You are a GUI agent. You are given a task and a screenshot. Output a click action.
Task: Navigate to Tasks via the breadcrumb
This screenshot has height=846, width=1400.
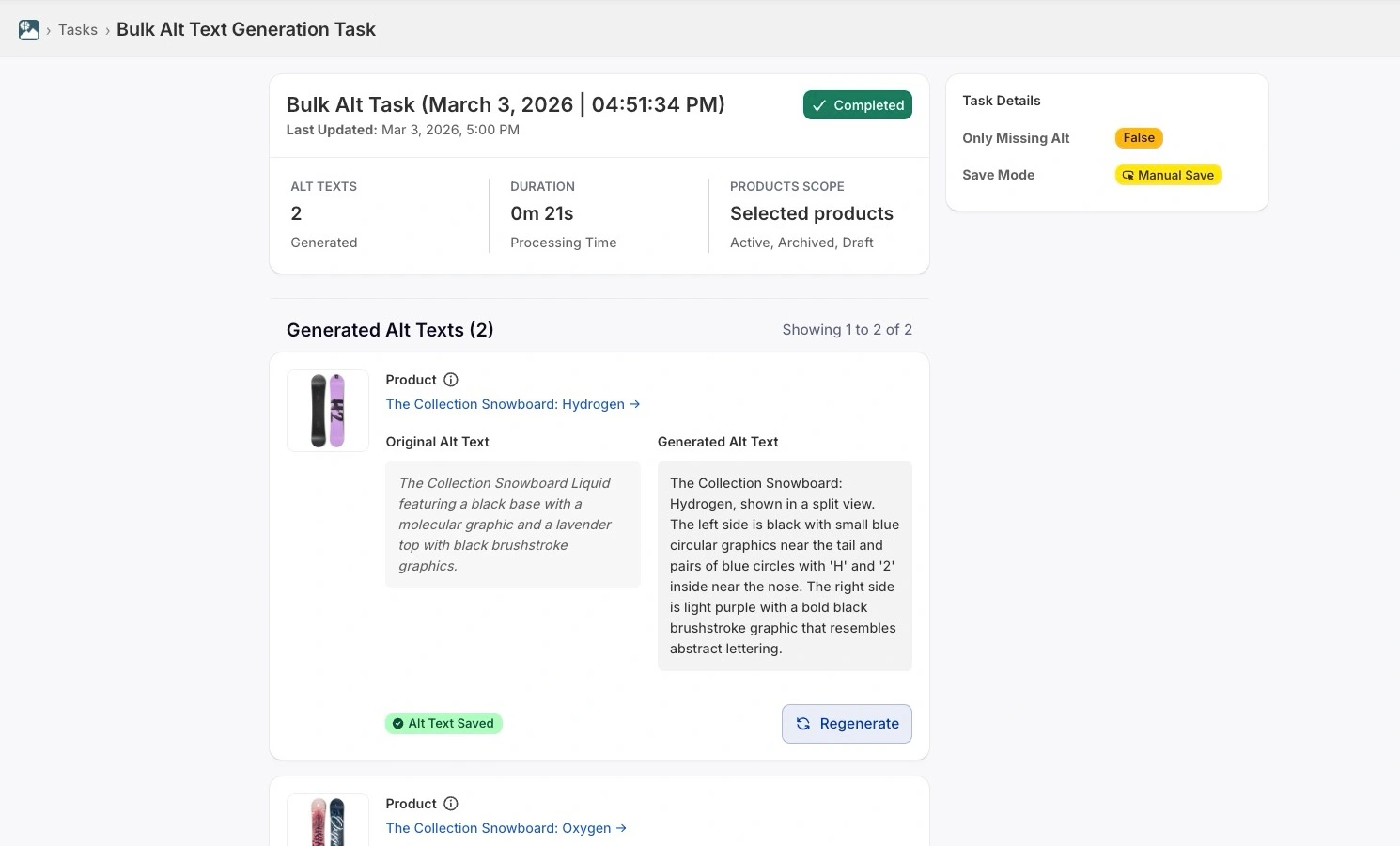coord(77,29)
